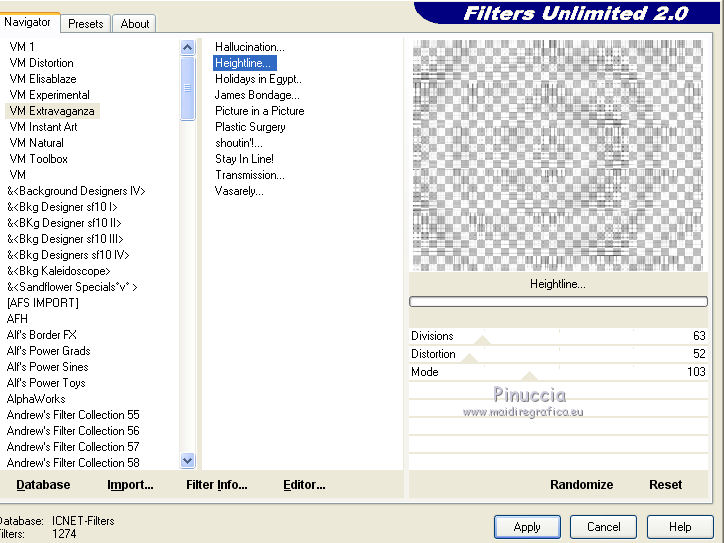Image resolution: width=724 pixels, height=543 pixels.
Task: Select the VM 1 category
Action: click(x=22, y=47)
